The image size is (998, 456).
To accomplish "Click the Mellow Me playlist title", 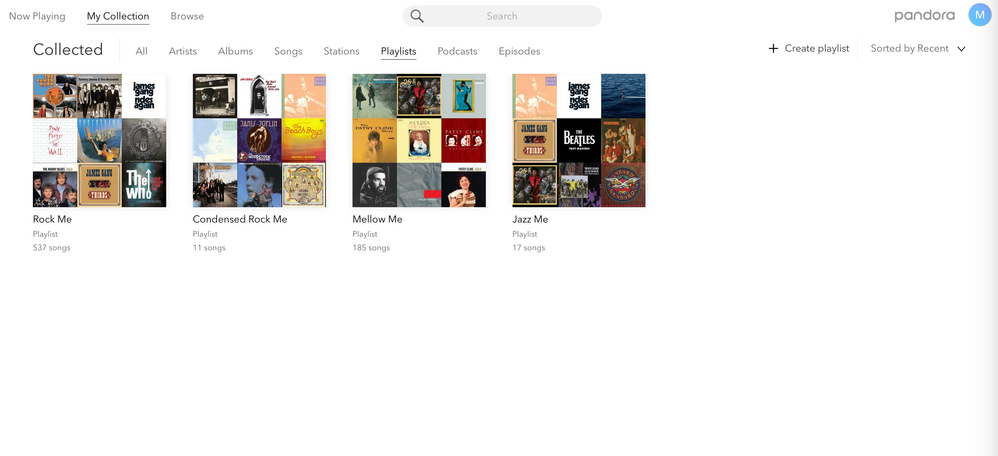I will pos(377,219).
